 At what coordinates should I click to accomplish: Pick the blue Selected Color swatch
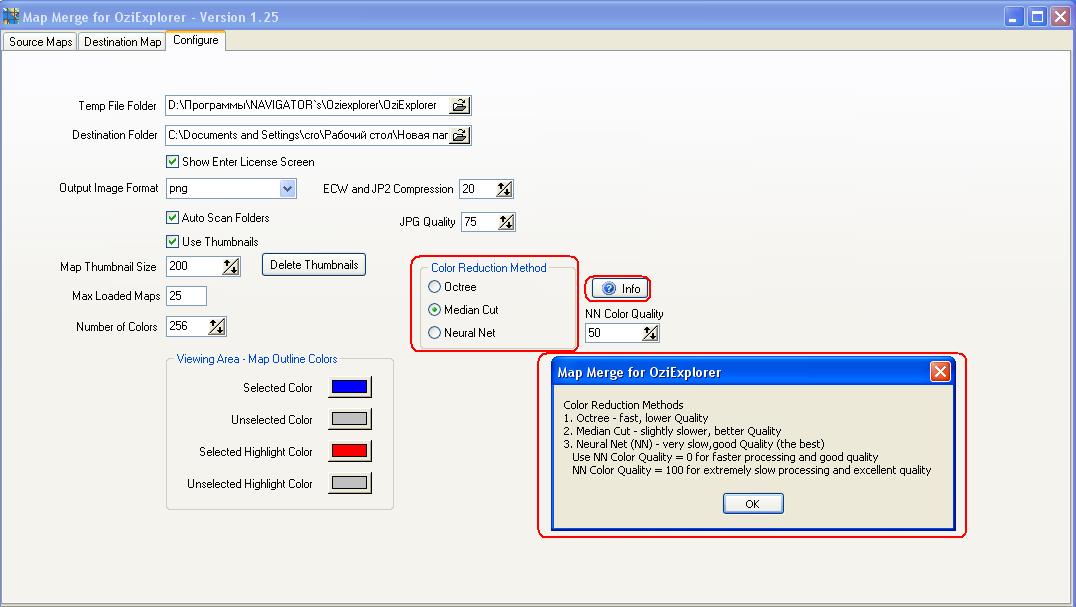[x=349, y=388]
